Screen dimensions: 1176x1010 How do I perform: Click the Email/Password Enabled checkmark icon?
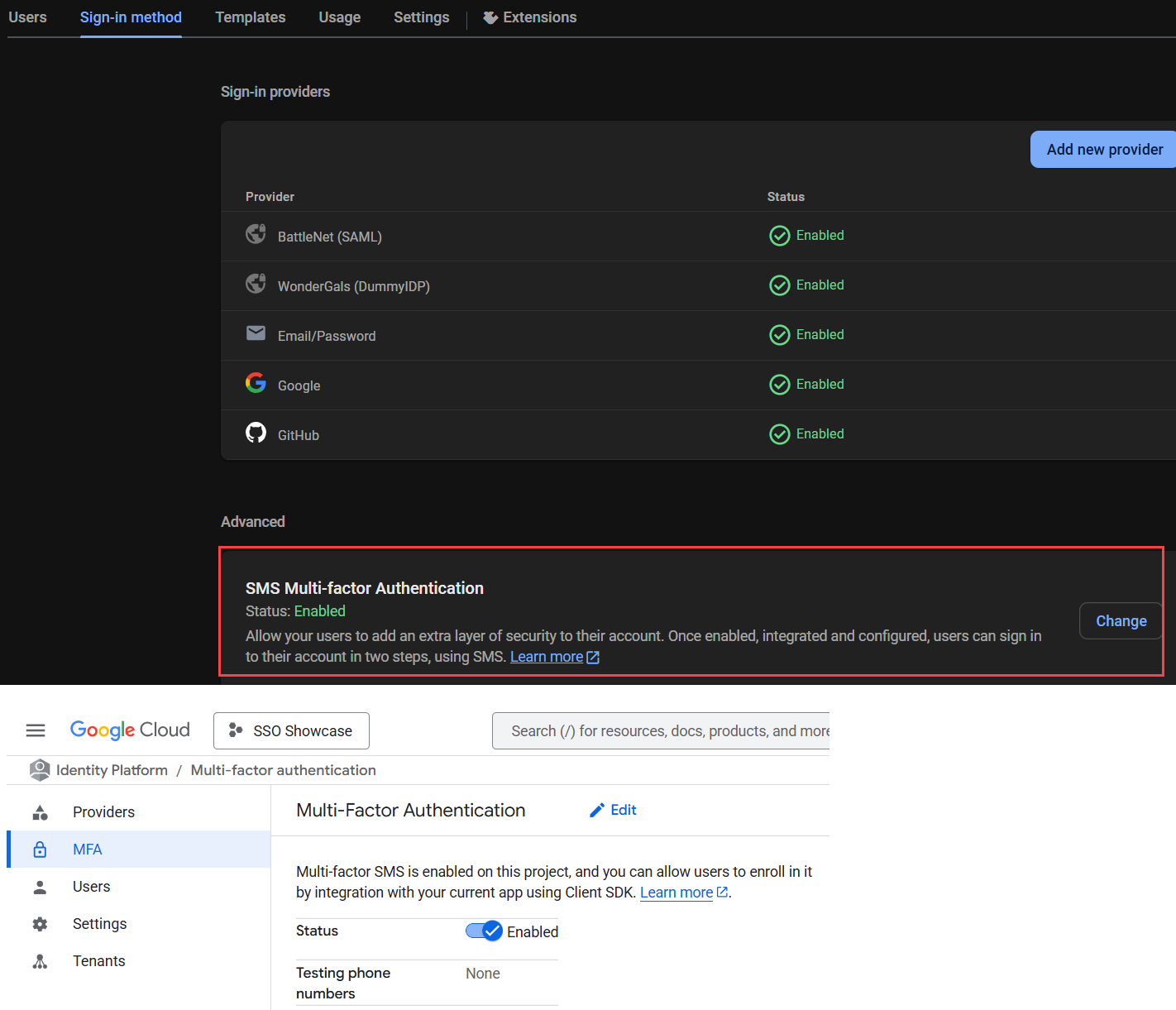pyautogui.click(x=779, y=335)
